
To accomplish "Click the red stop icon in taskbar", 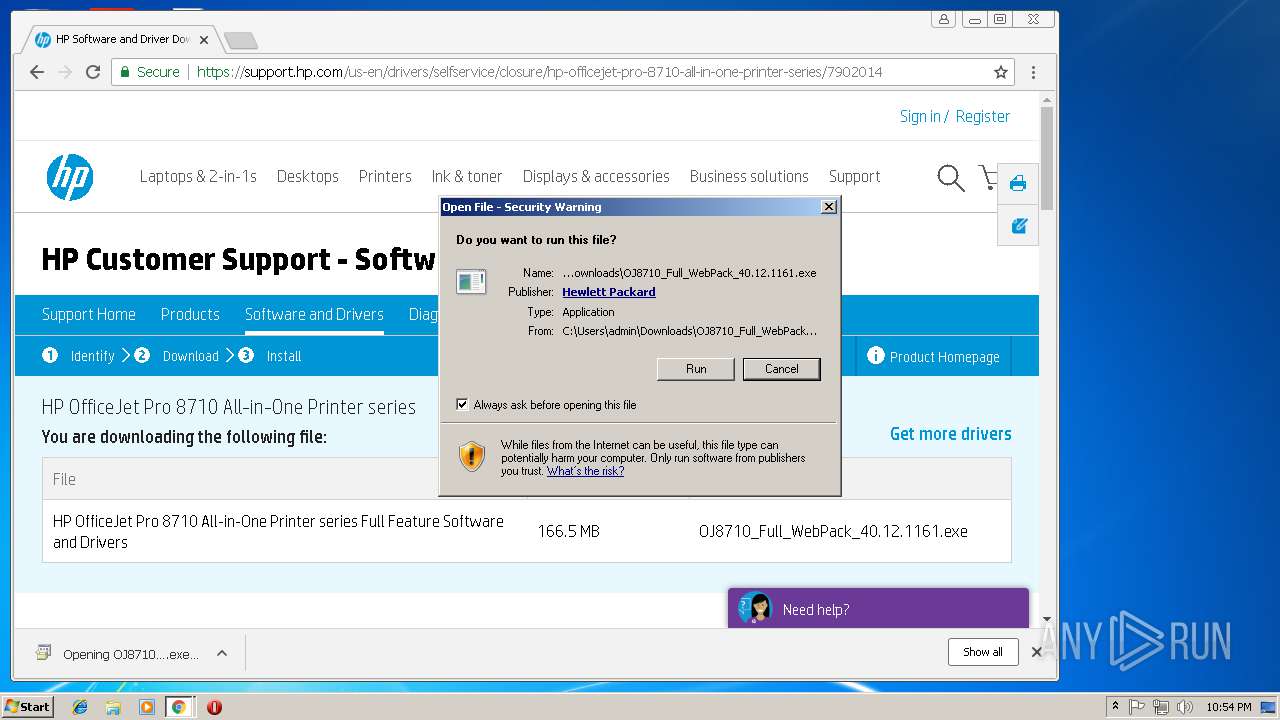I will 214,707.
